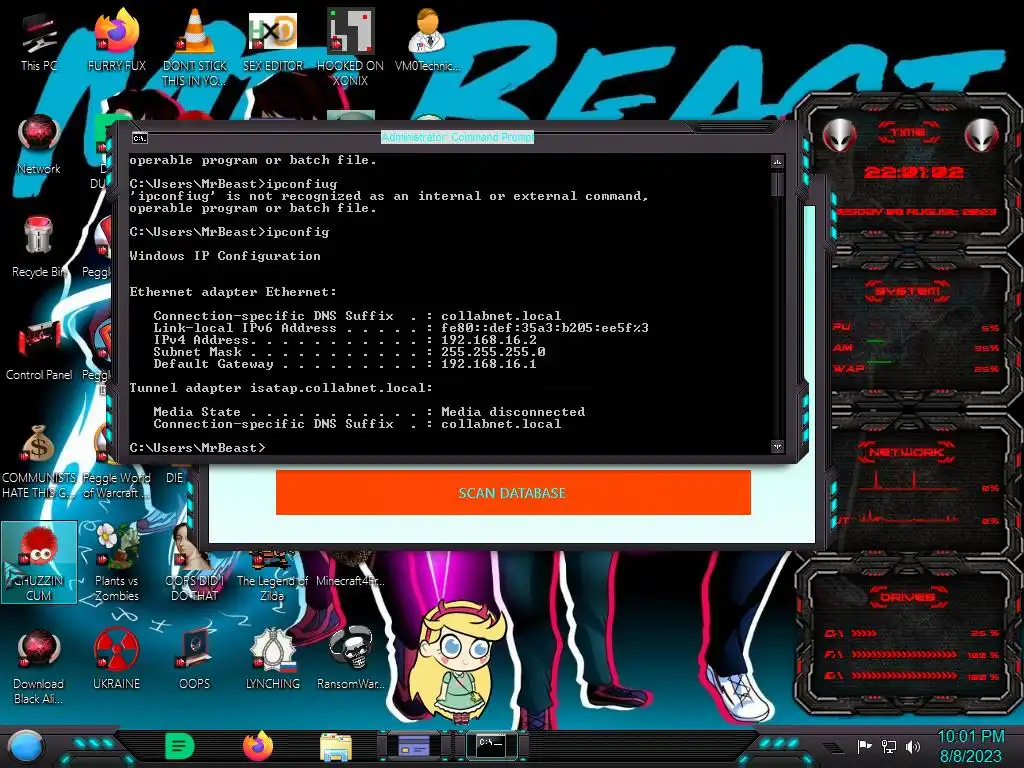Click the Administrator: Command Prompt title
Viewport: 1024px width, 768px height.
[x=457, y=137]
